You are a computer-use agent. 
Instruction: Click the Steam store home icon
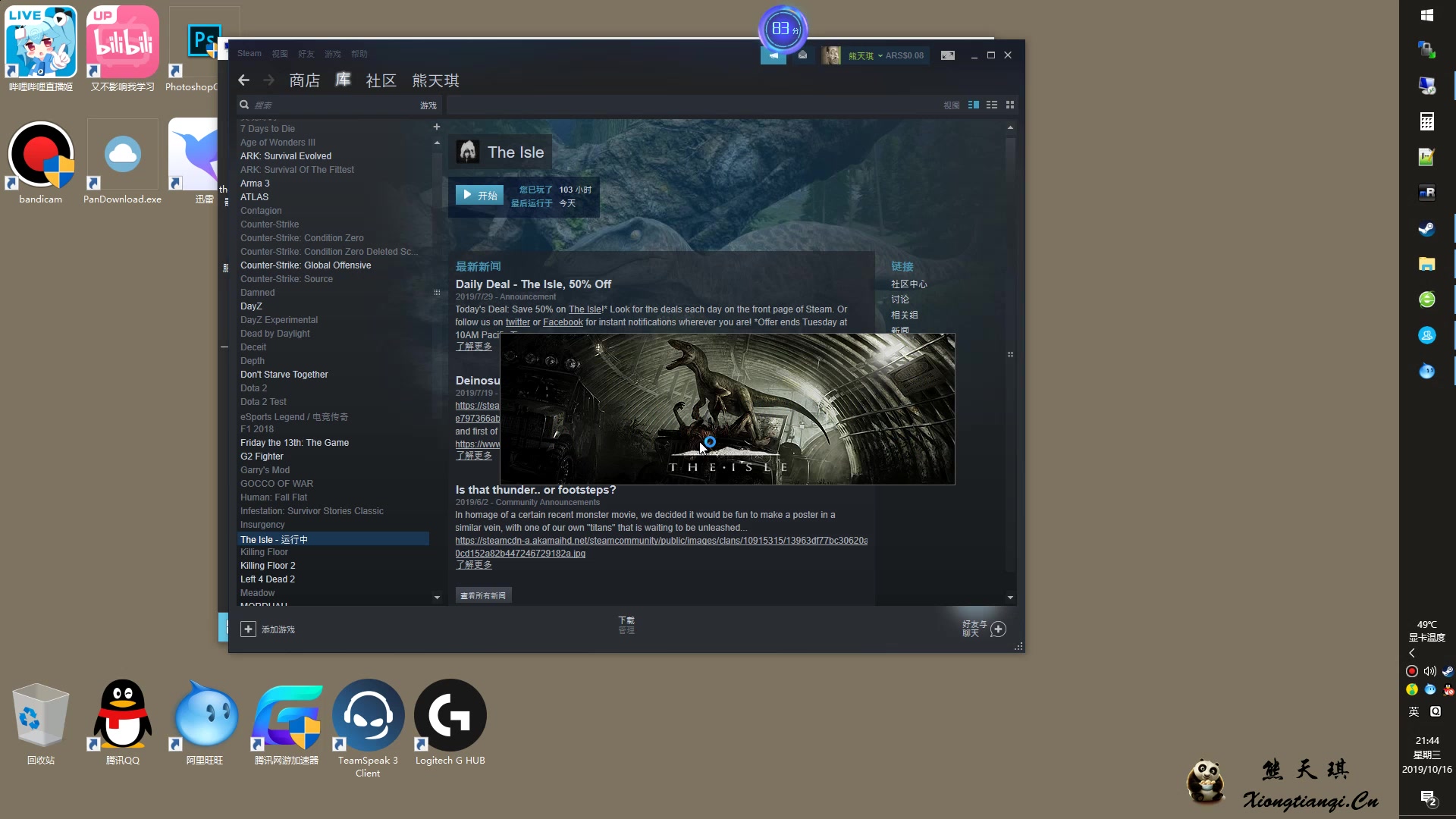(304, 80)
